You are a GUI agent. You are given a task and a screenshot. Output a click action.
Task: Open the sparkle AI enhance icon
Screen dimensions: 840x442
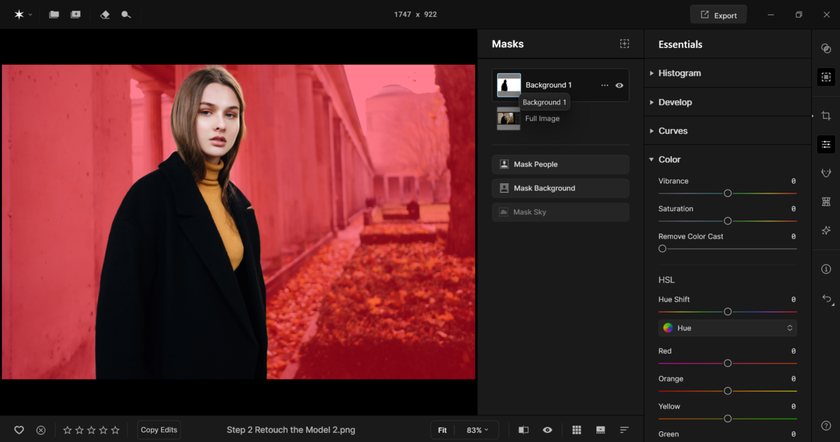(826, 230)
